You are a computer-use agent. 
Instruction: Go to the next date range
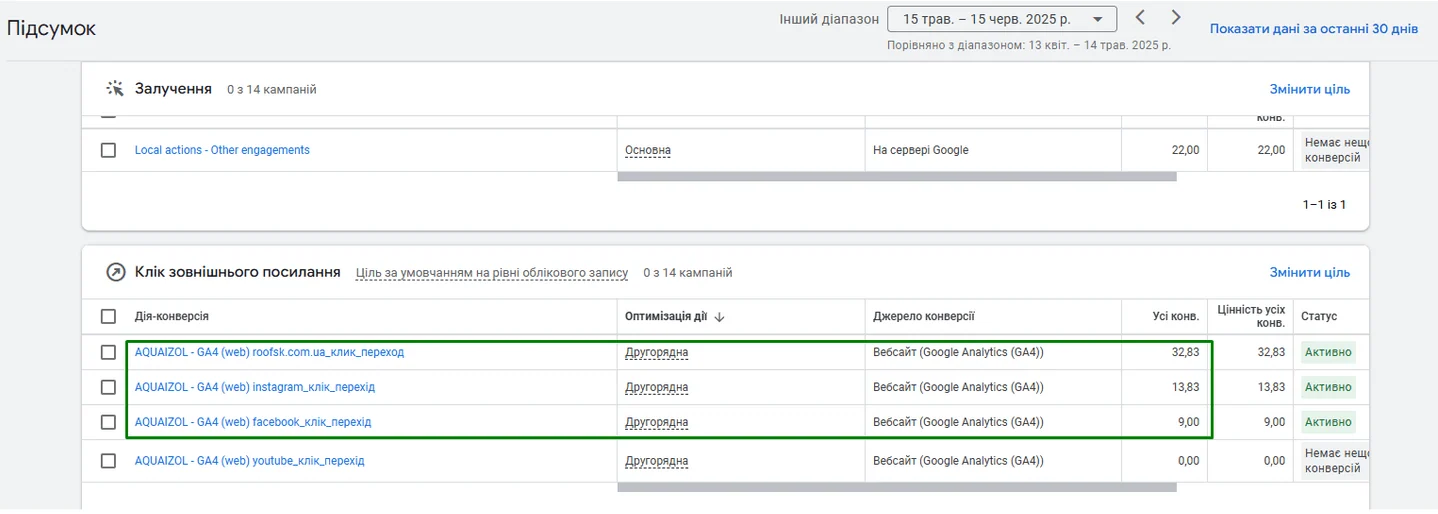coord(1176,18)
